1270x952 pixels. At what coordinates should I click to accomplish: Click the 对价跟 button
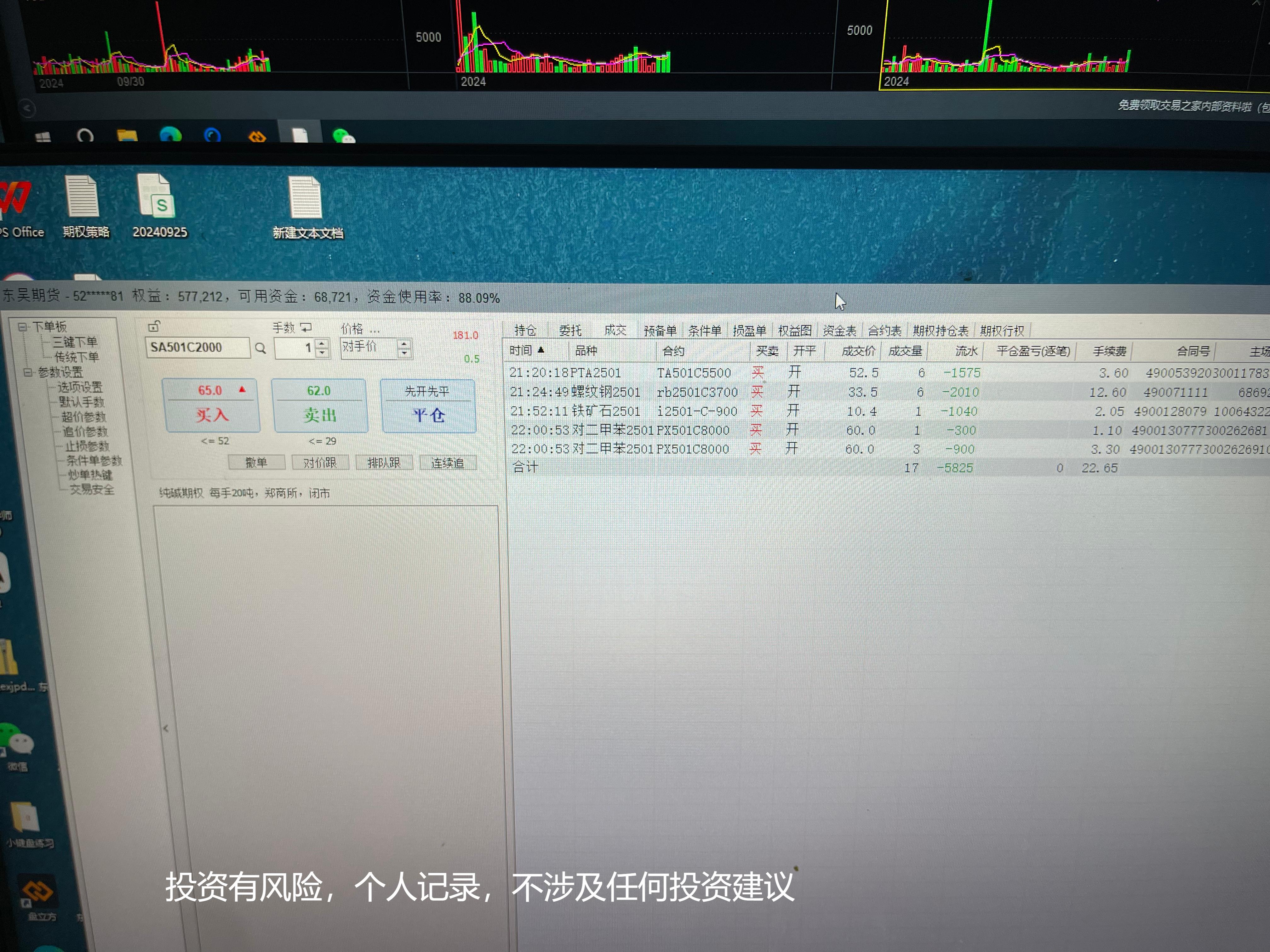tap(320, 462)
